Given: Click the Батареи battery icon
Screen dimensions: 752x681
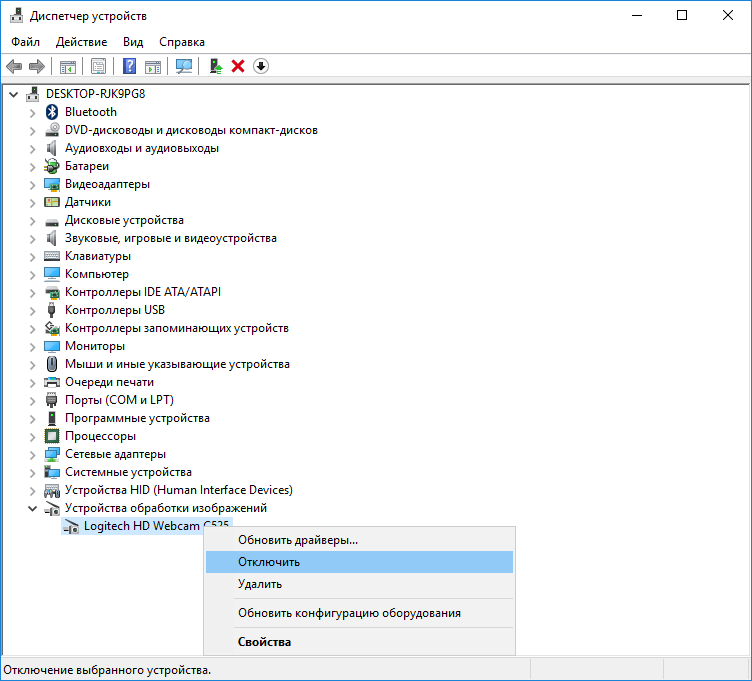Looking at the screenshot, I should click(52, 166).
